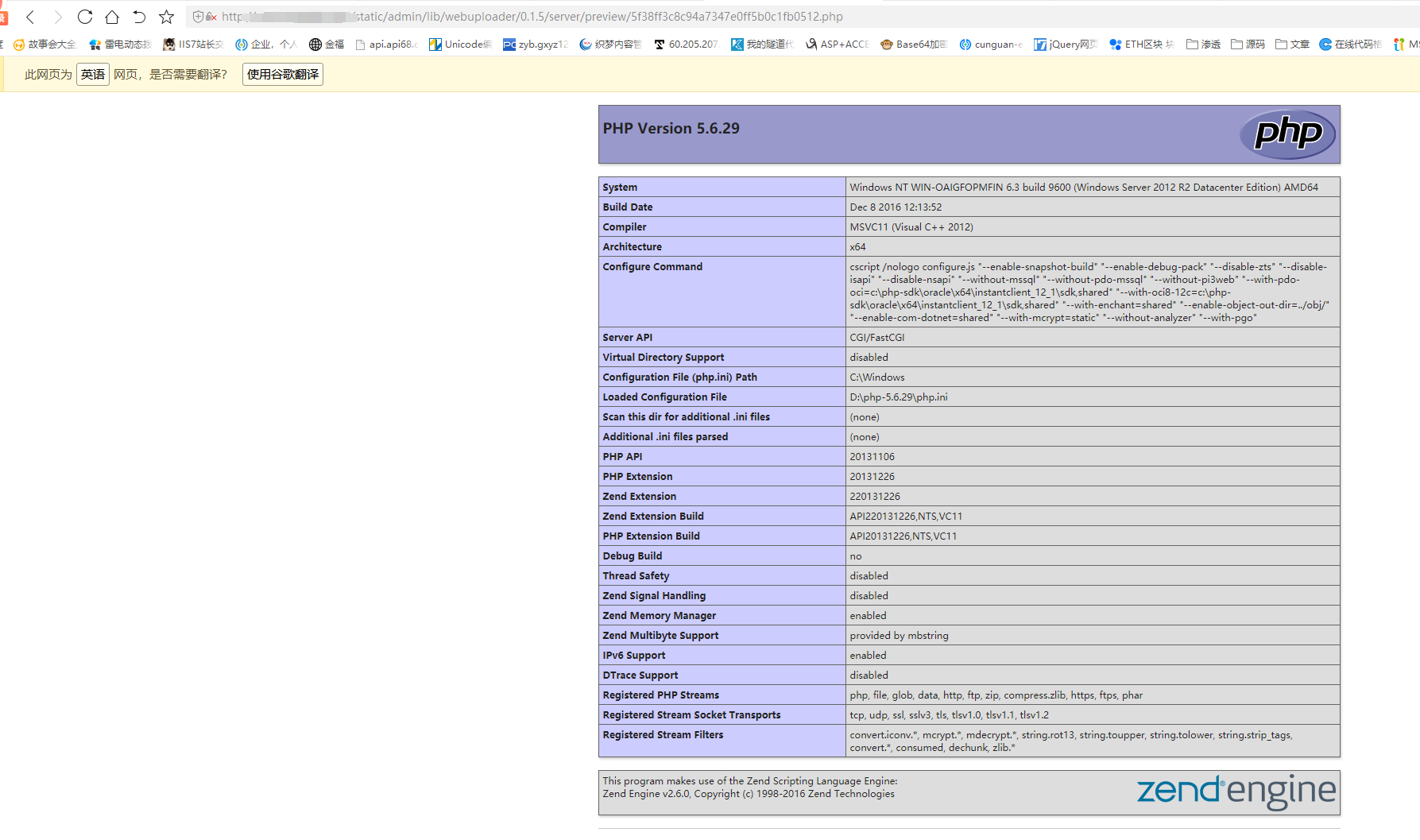This screenshot has width=1420, height=840.
Task: Open the 故事会大全 bookmark
Action: pos(45,45)
